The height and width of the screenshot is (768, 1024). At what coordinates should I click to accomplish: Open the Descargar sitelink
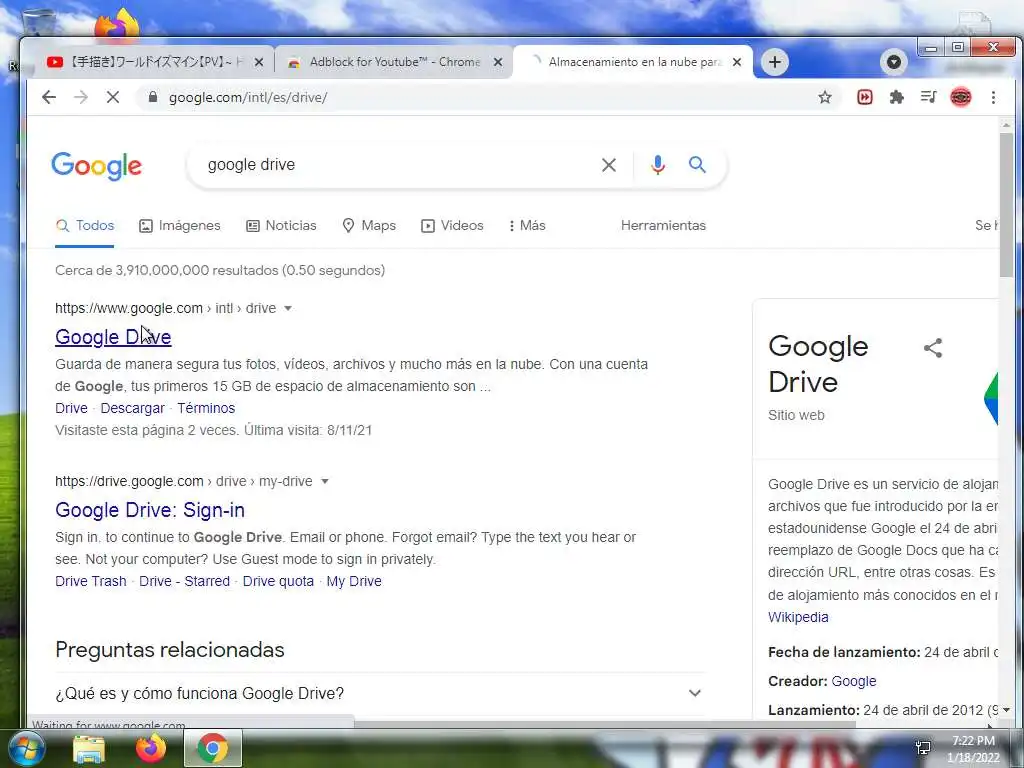coord(133,408)
